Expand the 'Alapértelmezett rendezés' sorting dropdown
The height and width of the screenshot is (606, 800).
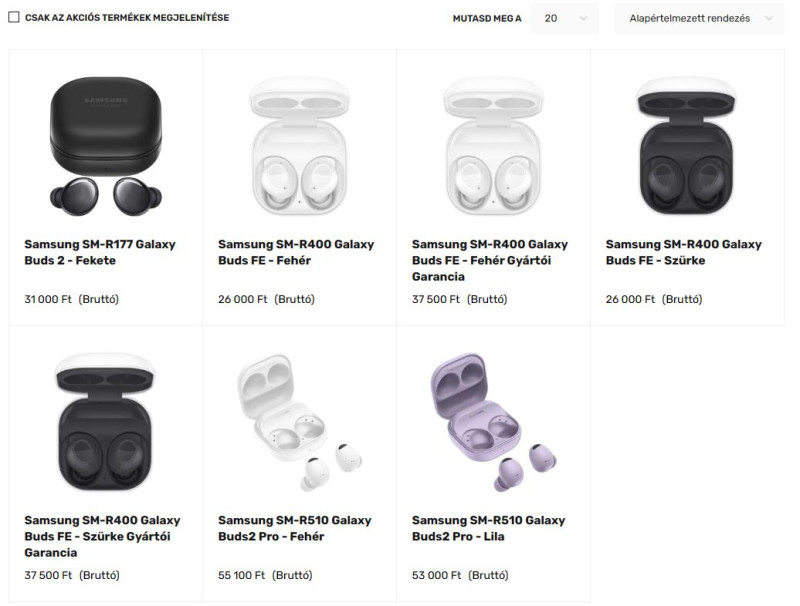tap(699, 18)
